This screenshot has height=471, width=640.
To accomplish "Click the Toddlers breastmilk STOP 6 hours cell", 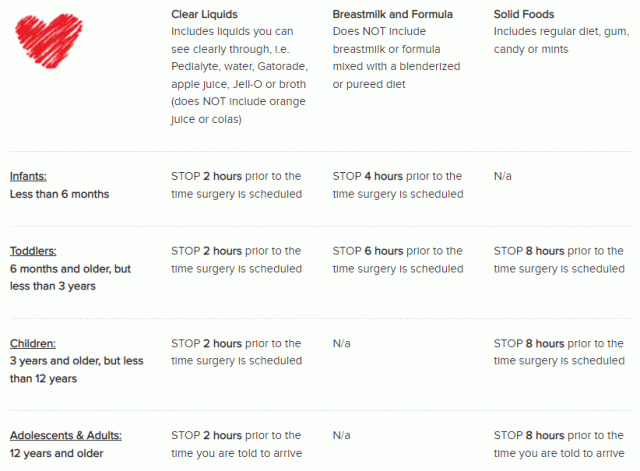I will [397, 260].
